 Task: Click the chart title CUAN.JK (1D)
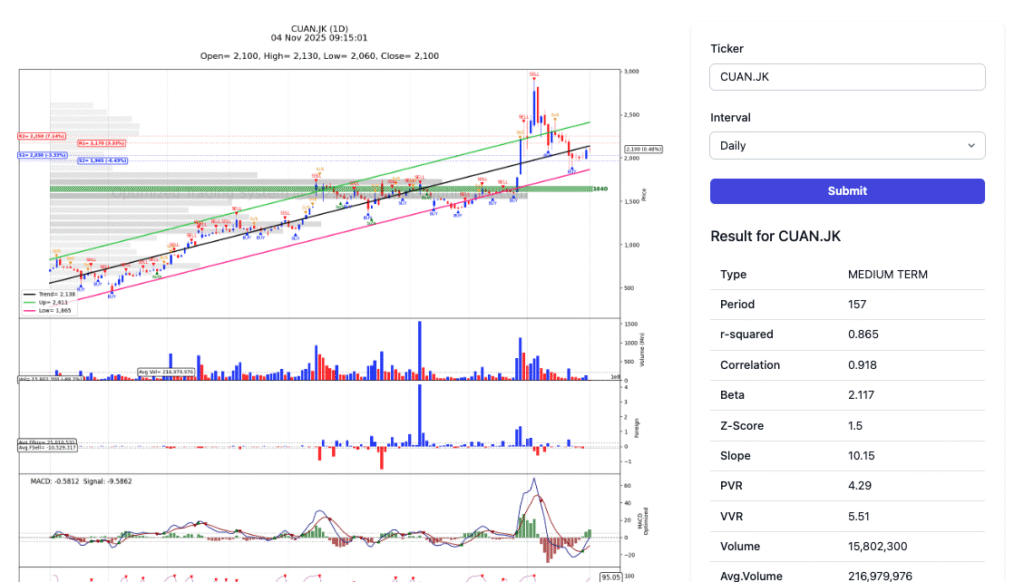pos(320,28)
